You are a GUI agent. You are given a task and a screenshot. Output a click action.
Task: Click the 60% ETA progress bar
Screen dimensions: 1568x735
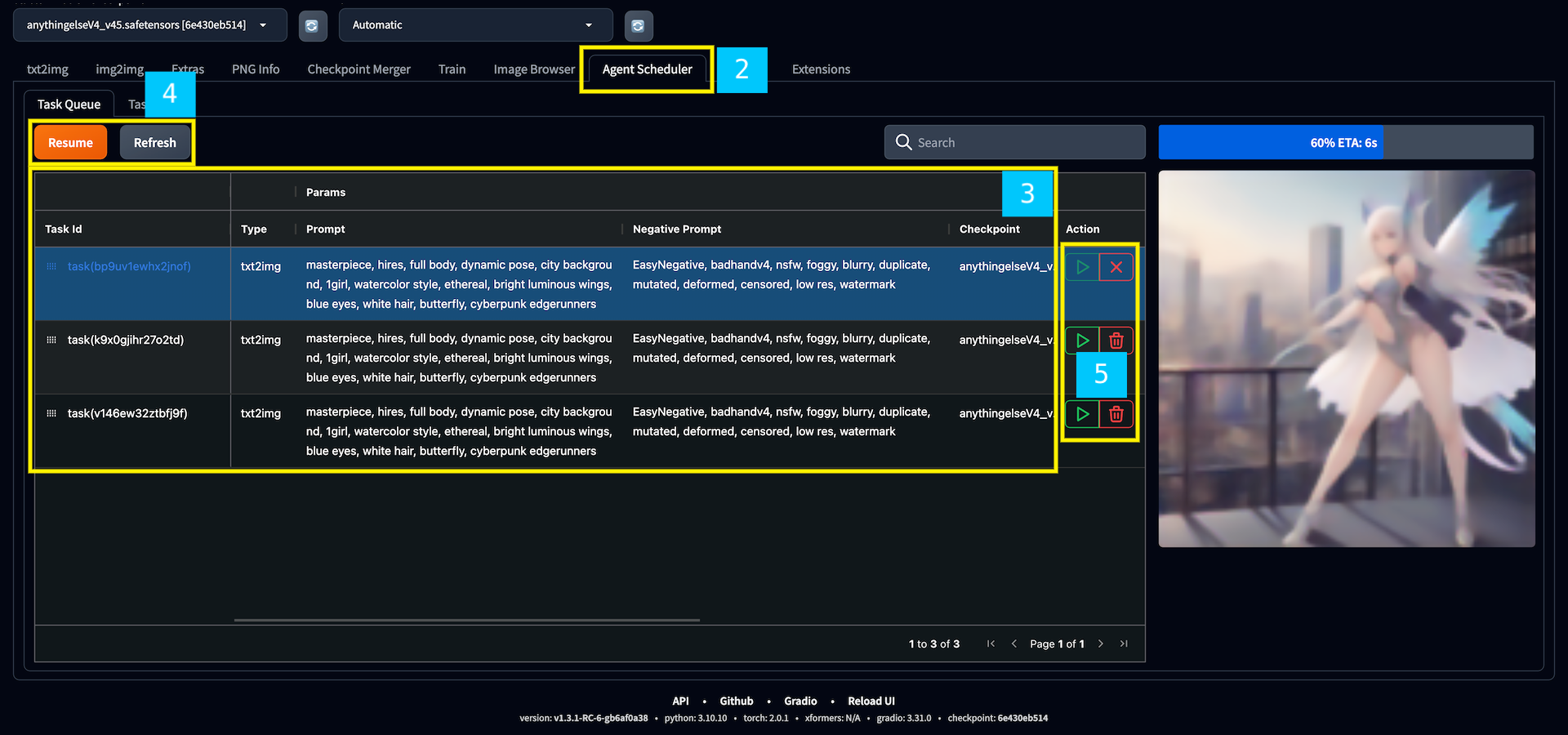pos(1344,142)
